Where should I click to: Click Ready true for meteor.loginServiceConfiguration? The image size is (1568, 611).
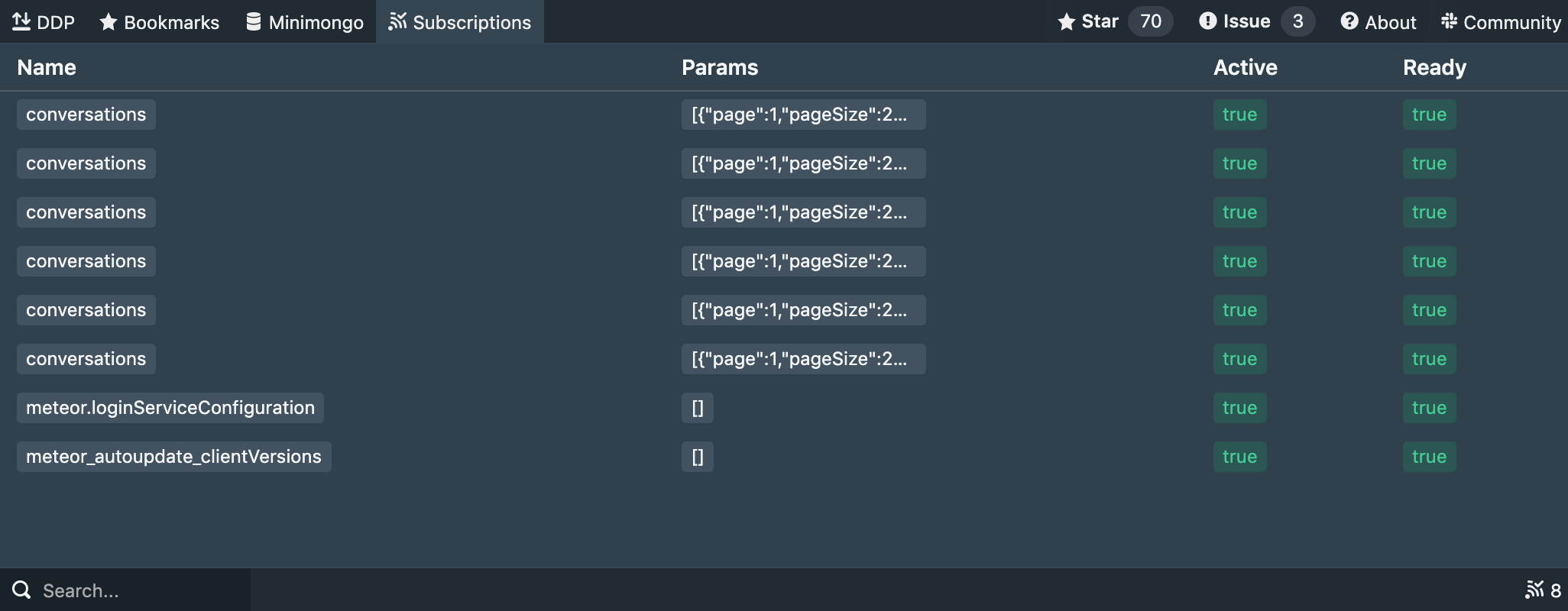point(1430,408)
